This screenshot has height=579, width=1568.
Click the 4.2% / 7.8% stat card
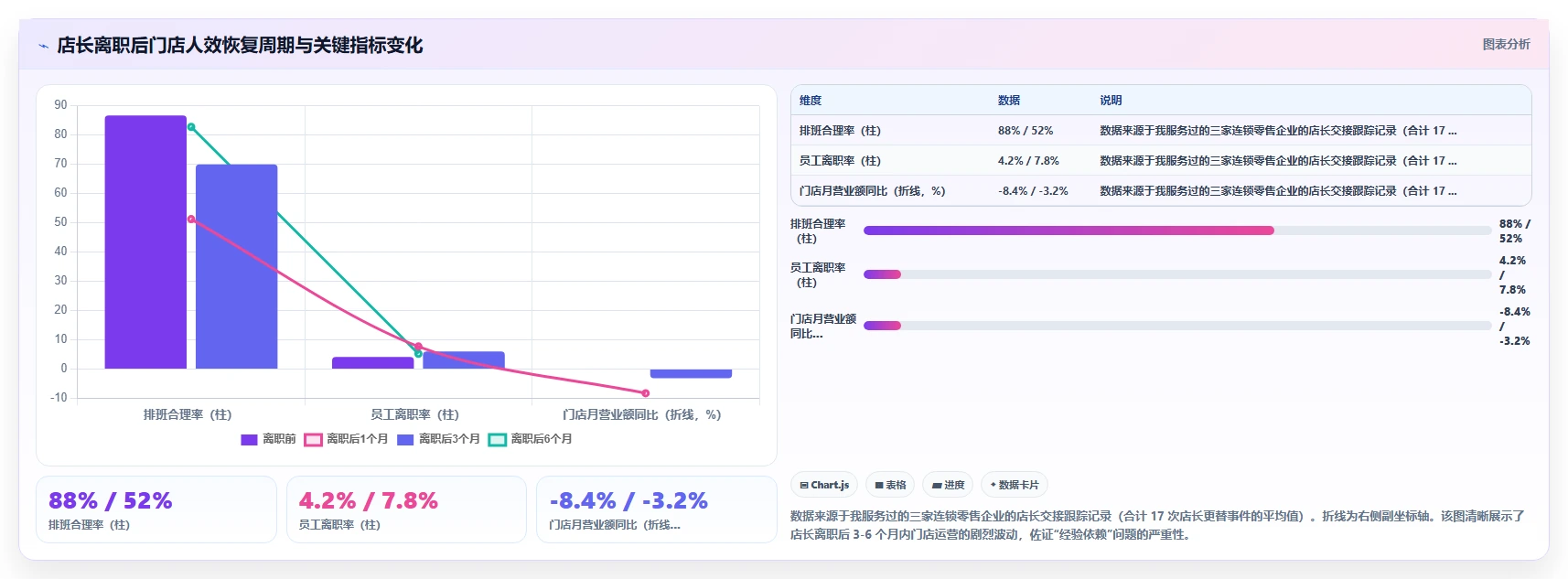[x=406, y=509]
